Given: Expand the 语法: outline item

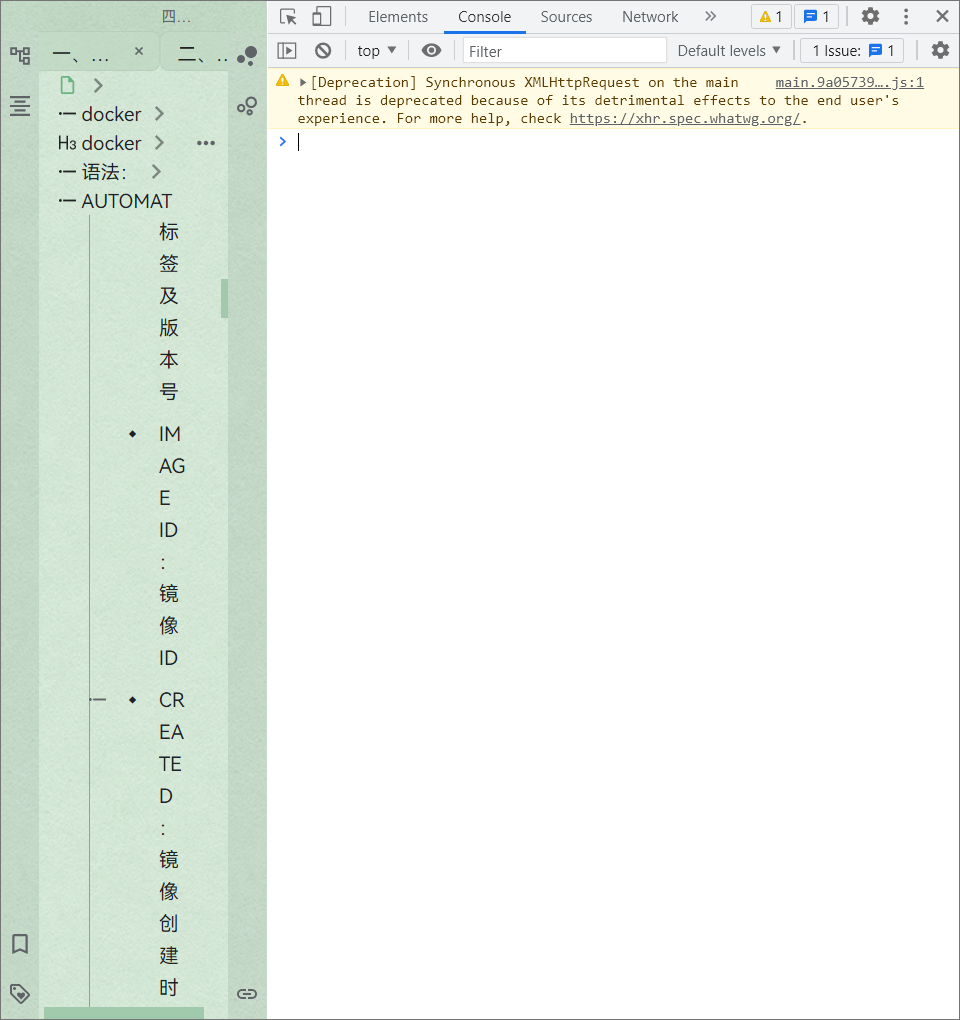Looking at the screenshot, I should click(156, 172).
